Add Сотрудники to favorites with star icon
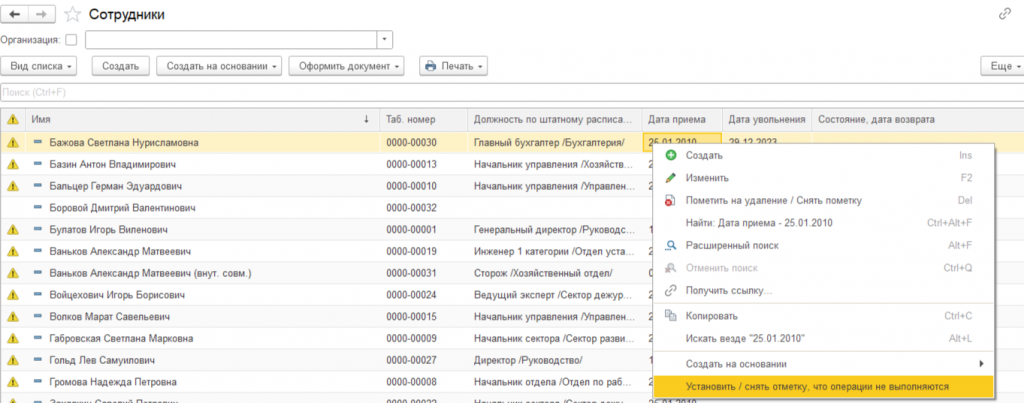The image size is (1024, 403). [73, 14]
